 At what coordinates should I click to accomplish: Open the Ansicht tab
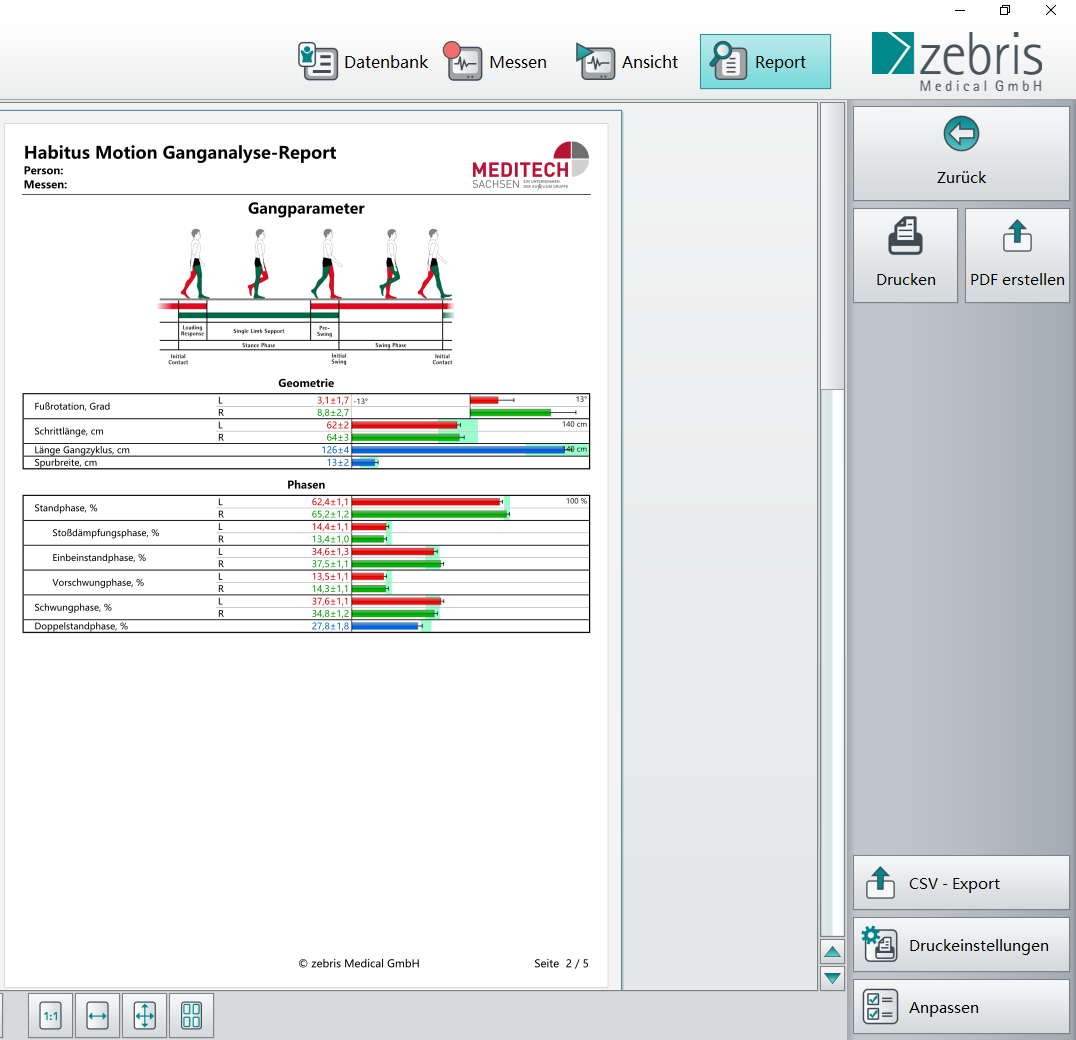click(628, 62)
